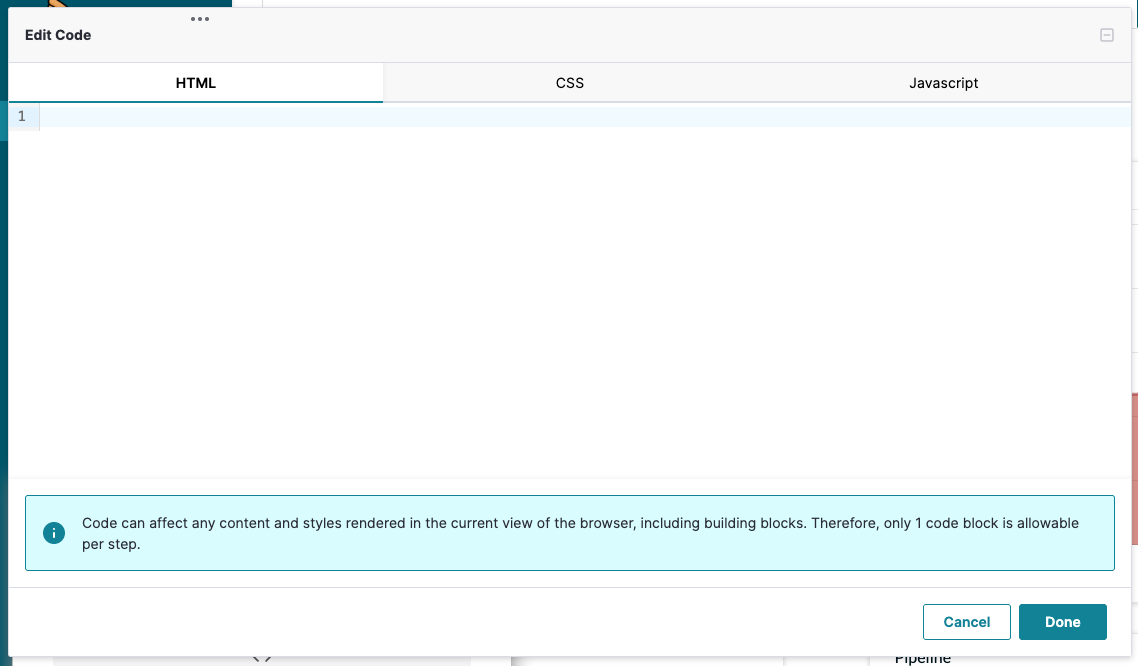Click the HTML tab underline indicator
1138x666 pixels.
195,101
